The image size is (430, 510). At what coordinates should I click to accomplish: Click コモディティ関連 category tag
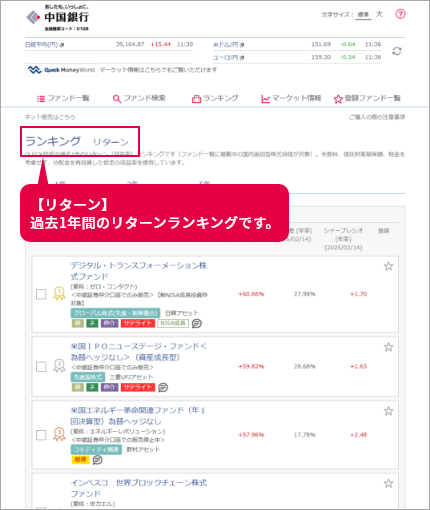(96, 450)
